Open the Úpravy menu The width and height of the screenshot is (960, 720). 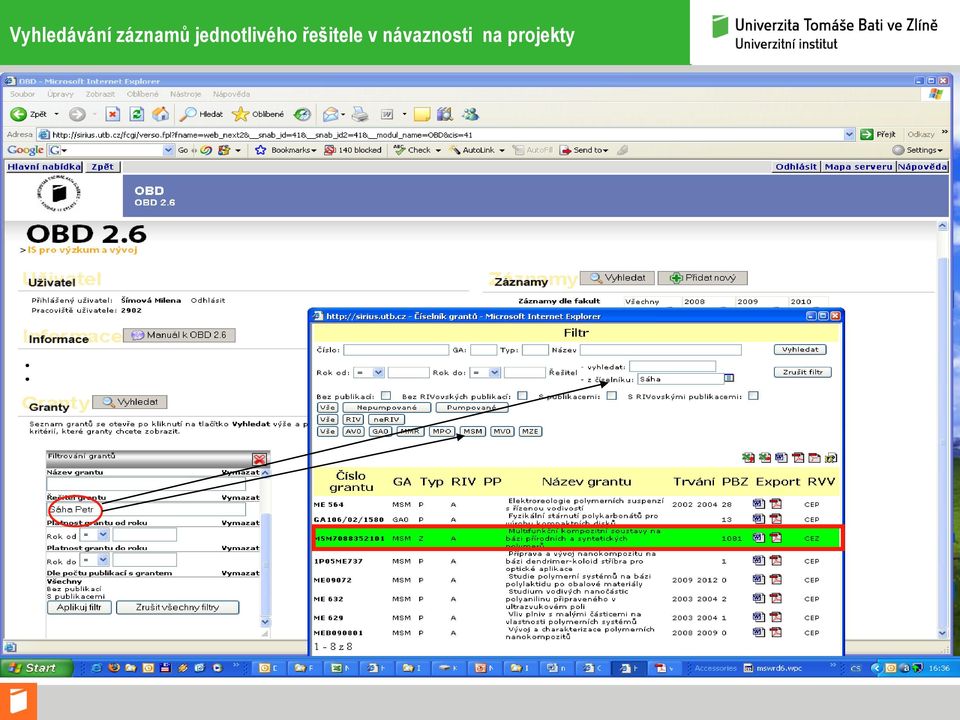pyautogui.click(x=60, y=94)
